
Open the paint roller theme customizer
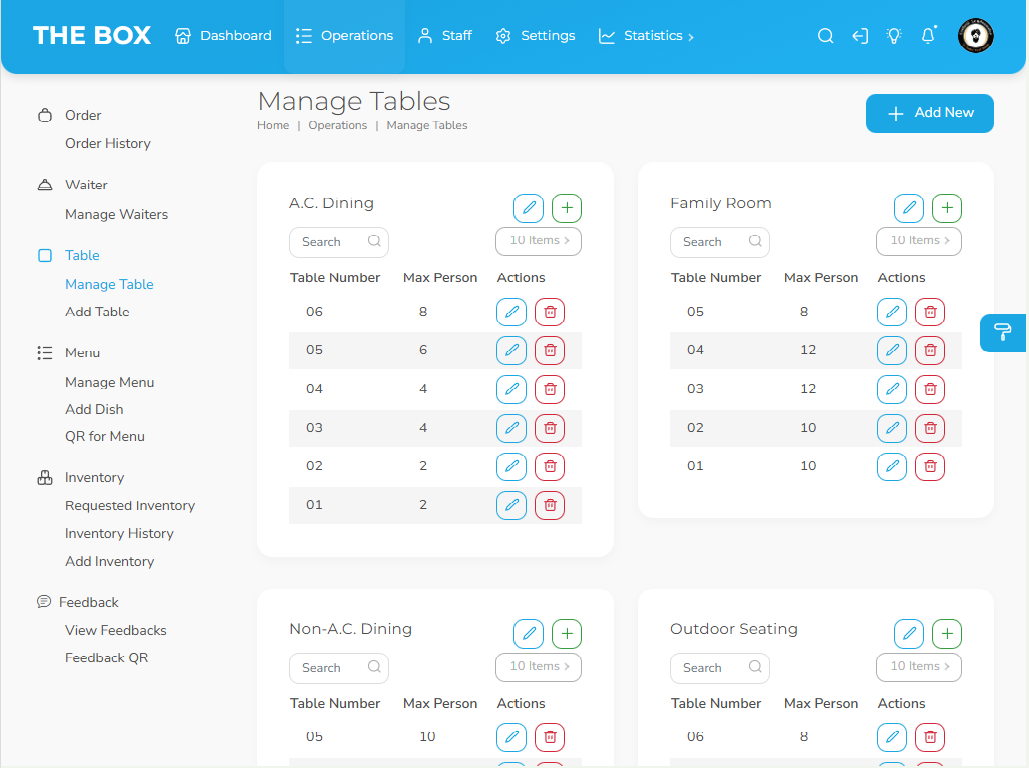[1003, 333]
